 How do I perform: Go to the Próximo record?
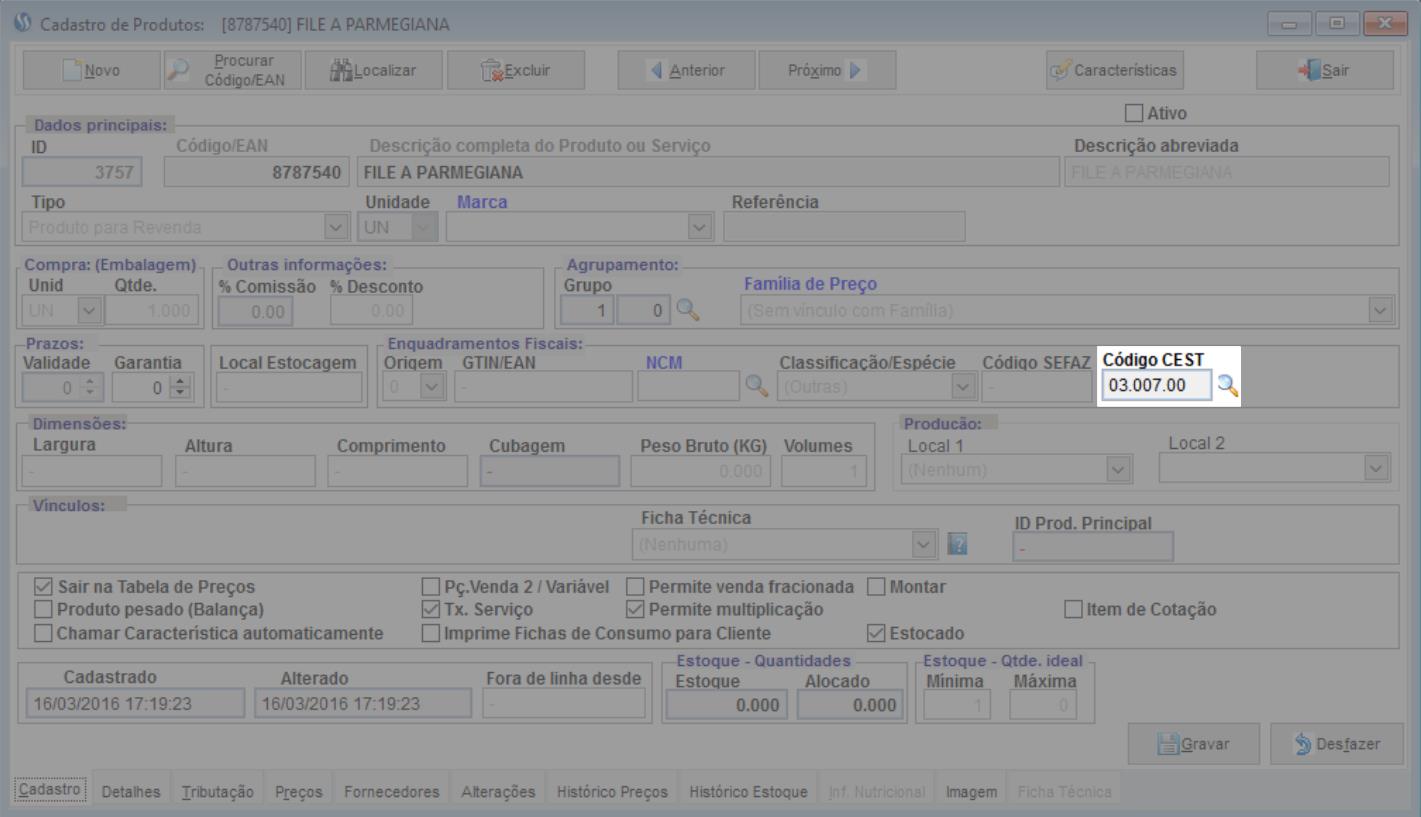(827, 70)
